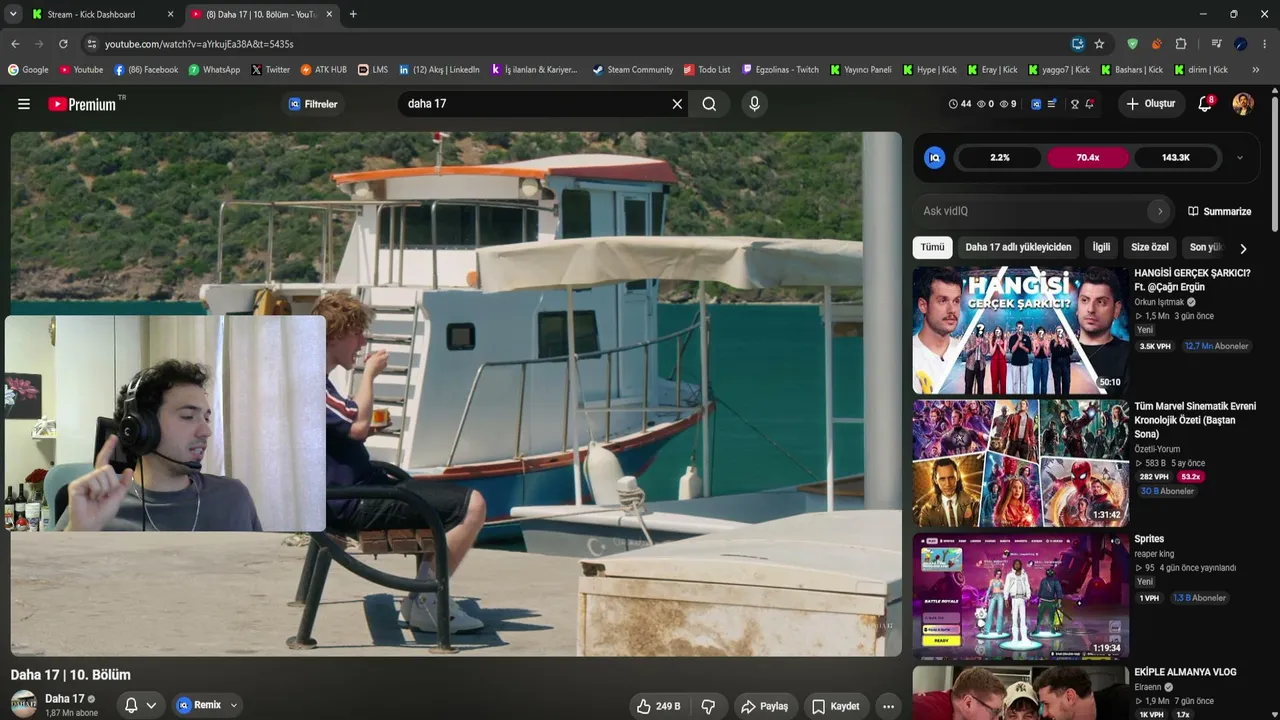Save the video with Kaydet
Screen dimensions: 1280x720
(836, 706)
